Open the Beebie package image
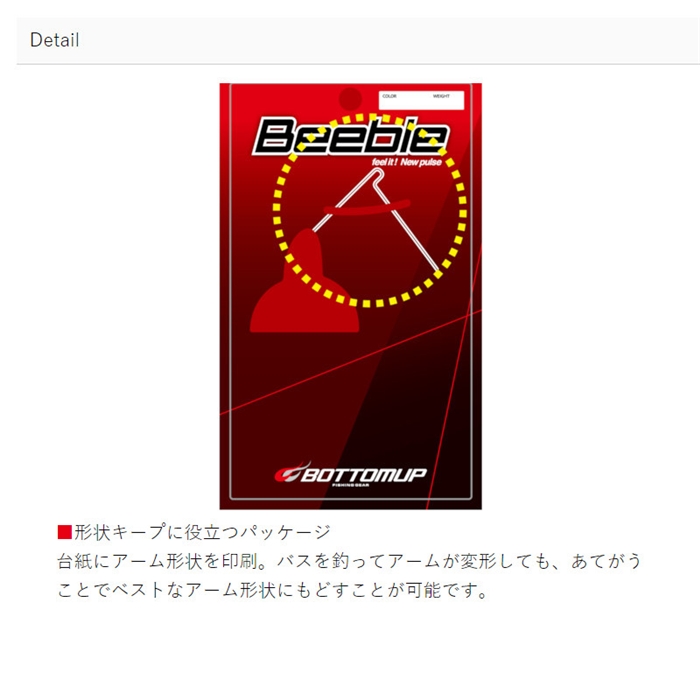Screen dimensions: 700x700 coord(350,296)
